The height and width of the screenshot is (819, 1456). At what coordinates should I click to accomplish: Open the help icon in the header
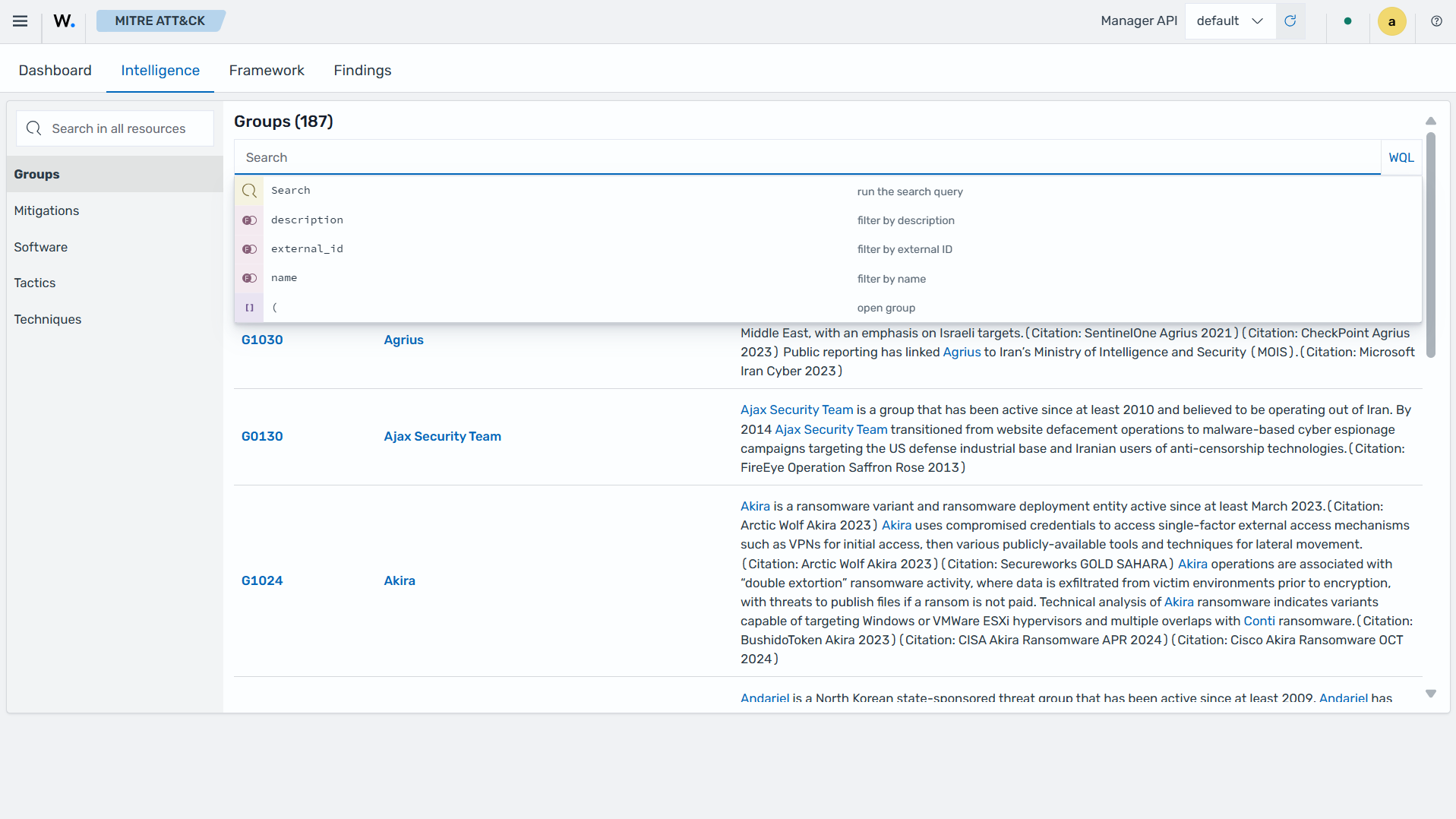(x=1436, y=21)
